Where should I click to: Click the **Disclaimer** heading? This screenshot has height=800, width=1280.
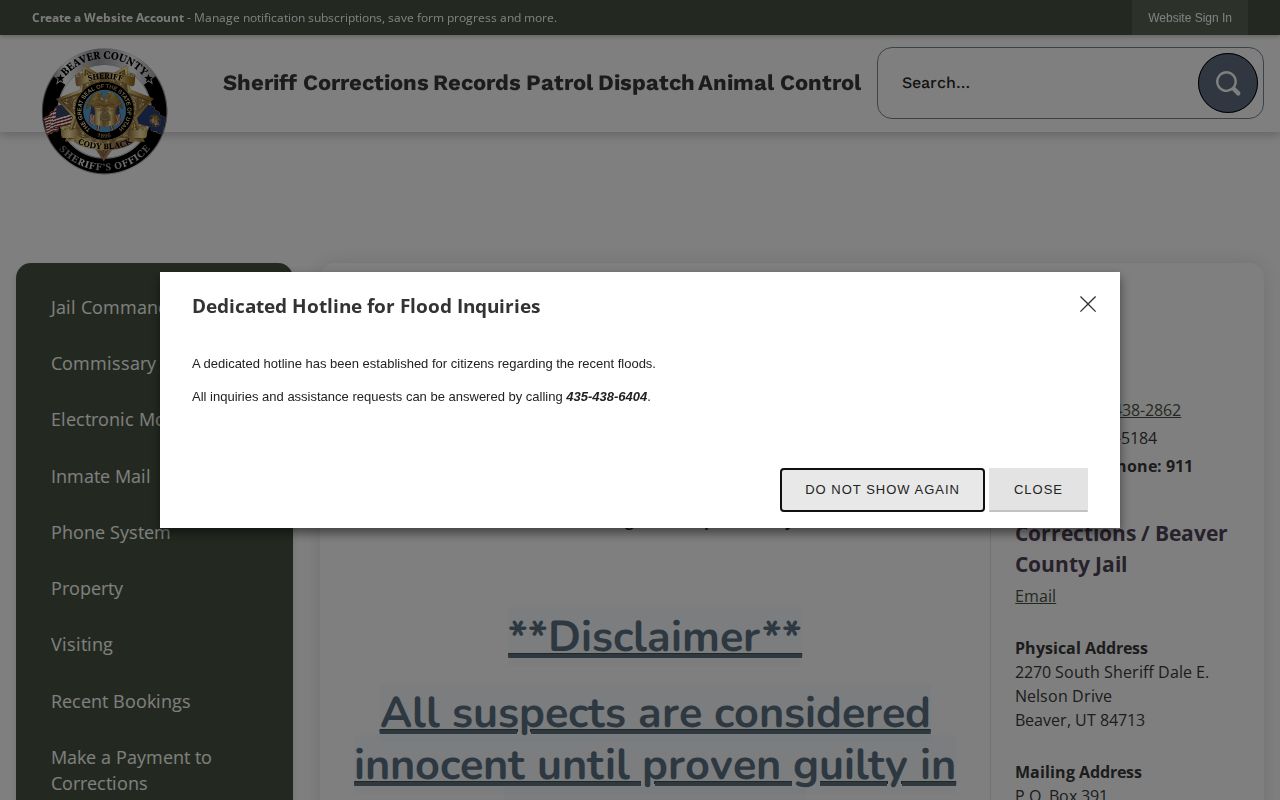(x=655, y=636)
